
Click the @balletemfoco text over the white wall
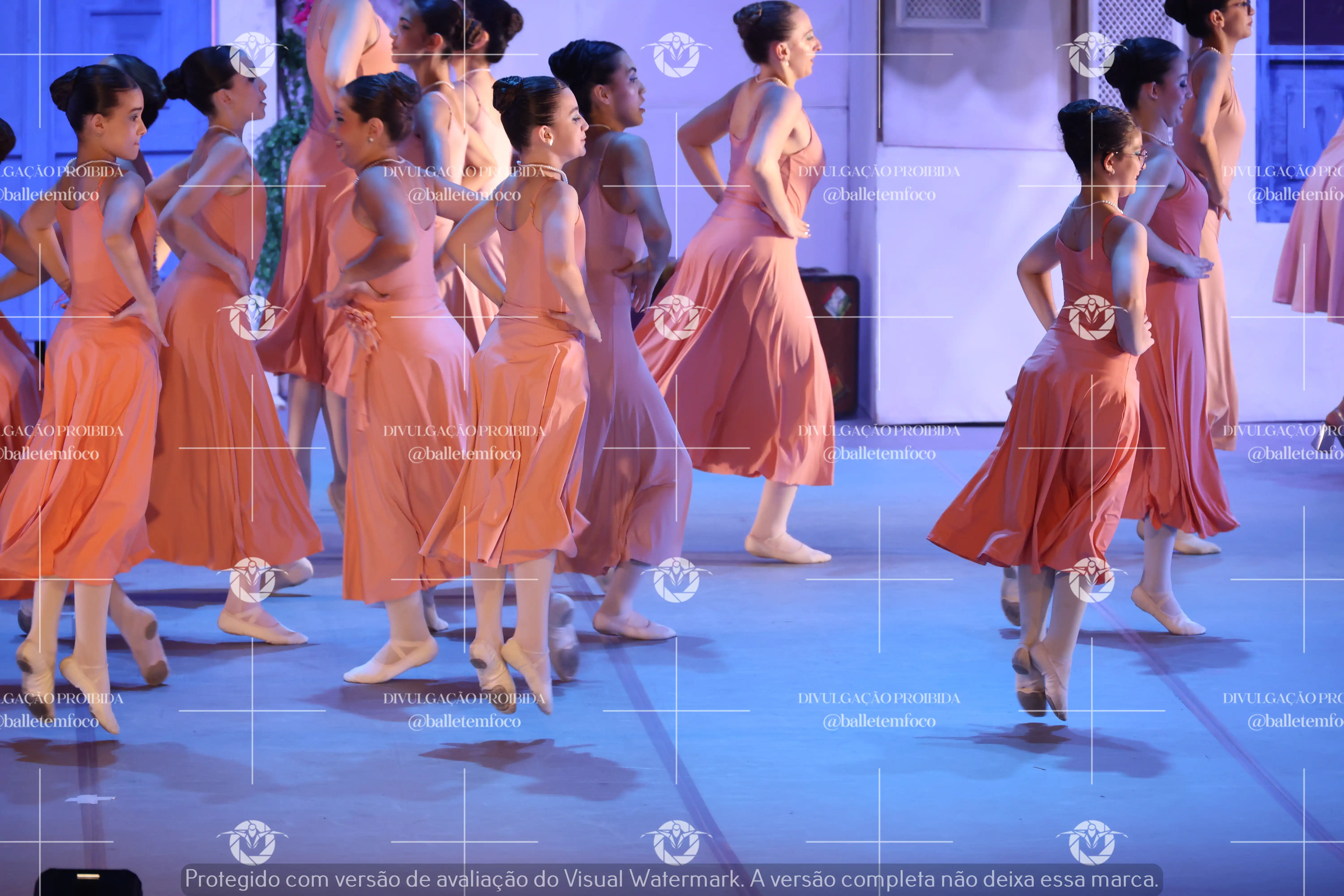[879, 195]
